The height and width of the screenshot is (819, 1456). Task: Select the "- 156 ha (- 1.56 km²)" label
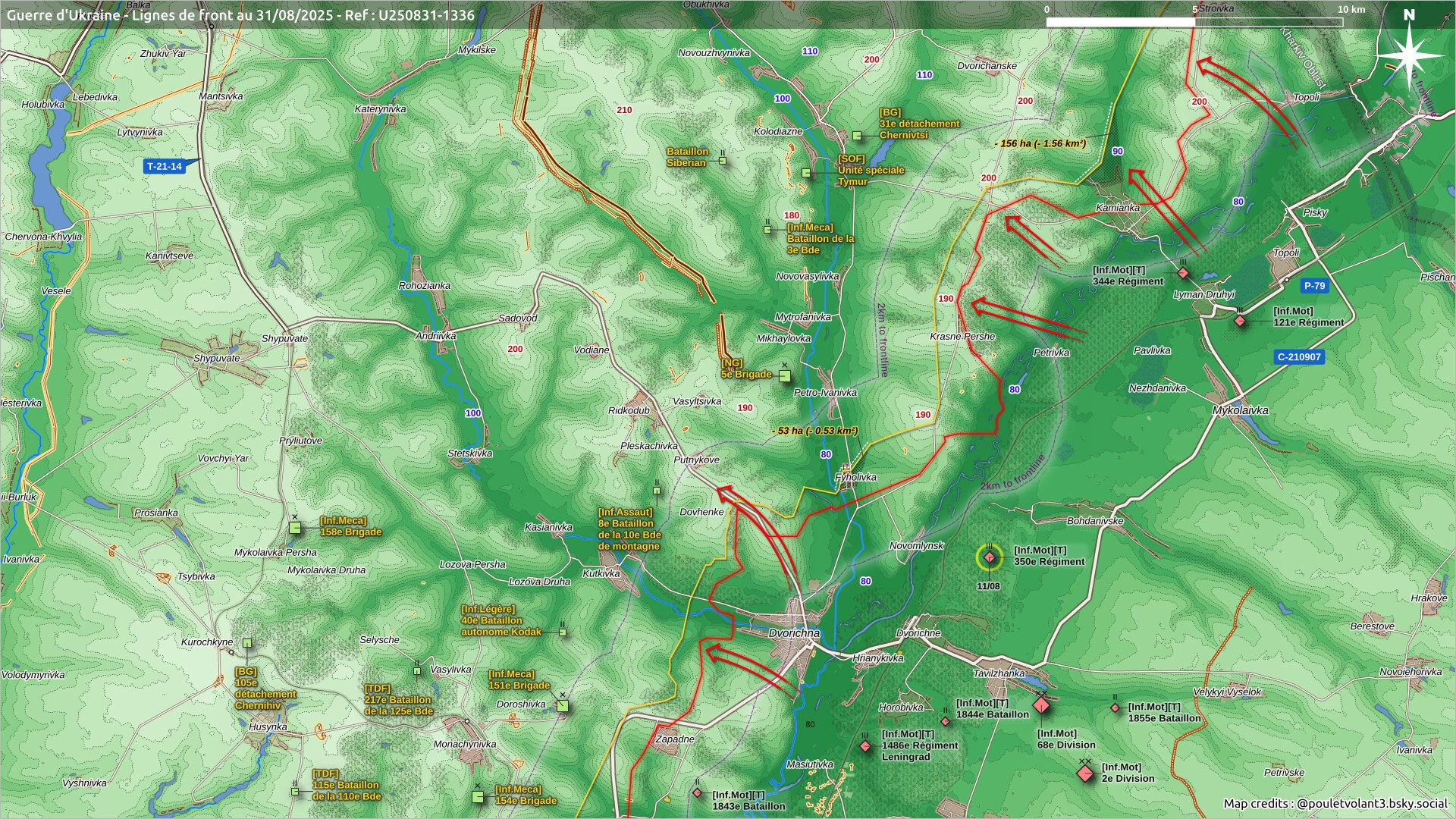click(1040, 143)
